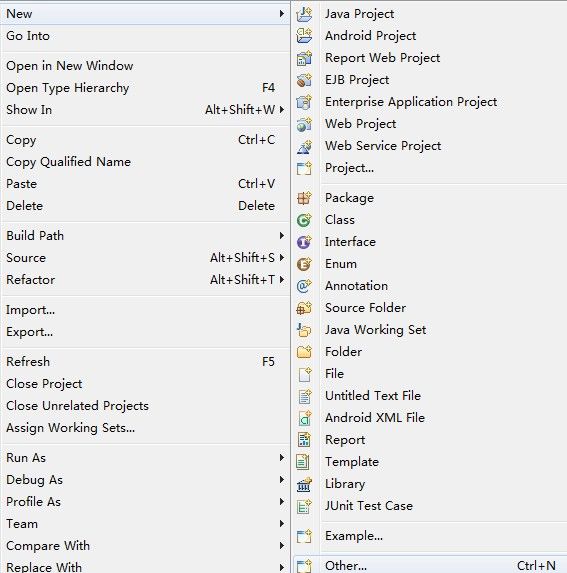Select Paste in the context menu
Image resolution: width=567 pixels, height=573 pixels.
[x=145, y=184]
